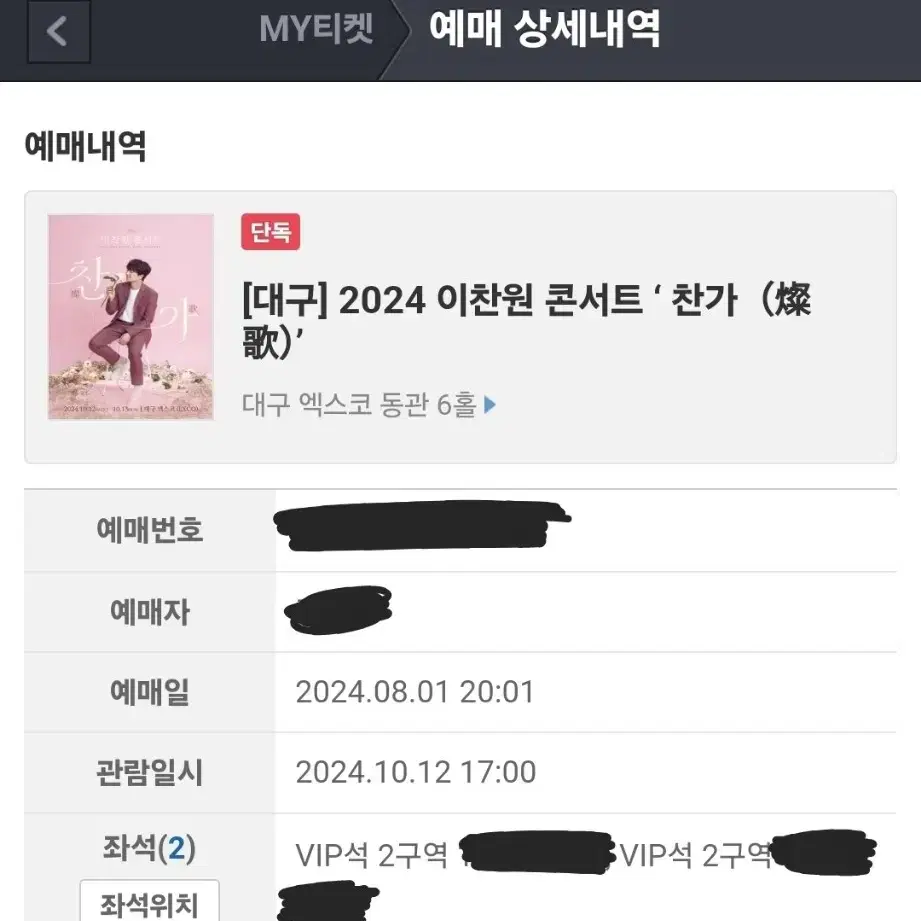This screenshot has width=921, height=921.
Task: Tap the back arrow button
Action: point(59,31)
